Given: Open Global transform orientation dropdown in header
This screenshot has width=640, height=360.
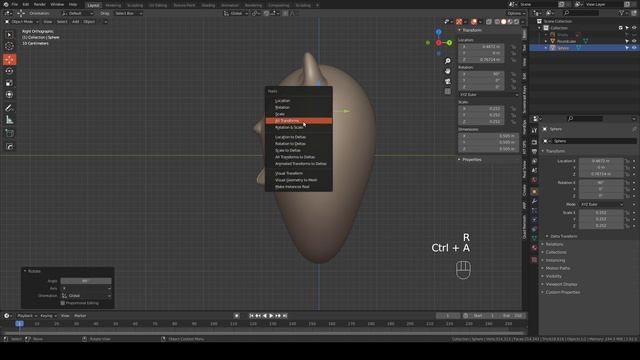Looking at the screenshot, I should [236, 13].
